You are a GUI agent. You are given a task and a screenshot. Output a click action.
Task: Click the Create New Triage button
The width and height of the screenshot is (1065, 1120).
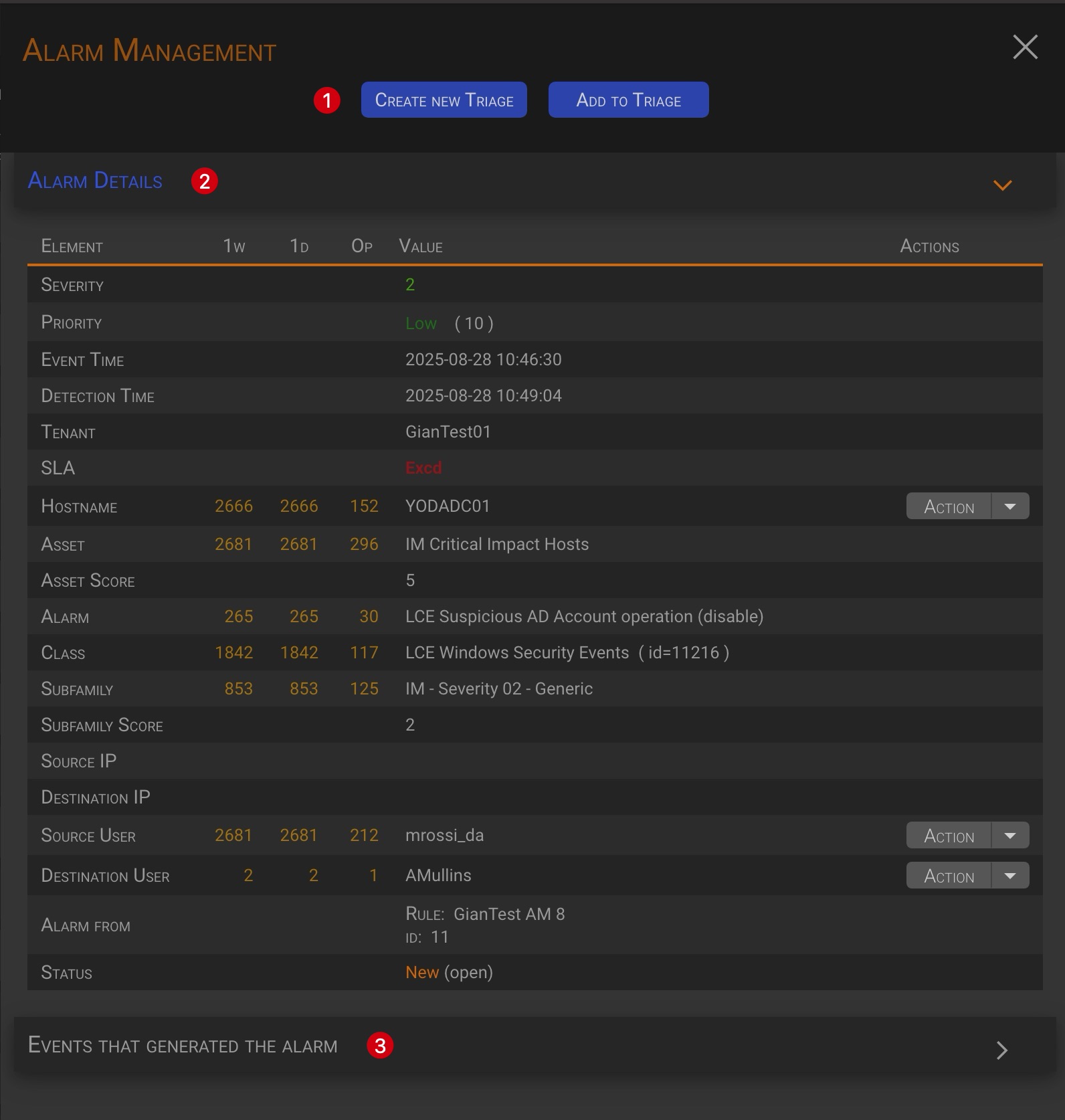coord(444,100)
